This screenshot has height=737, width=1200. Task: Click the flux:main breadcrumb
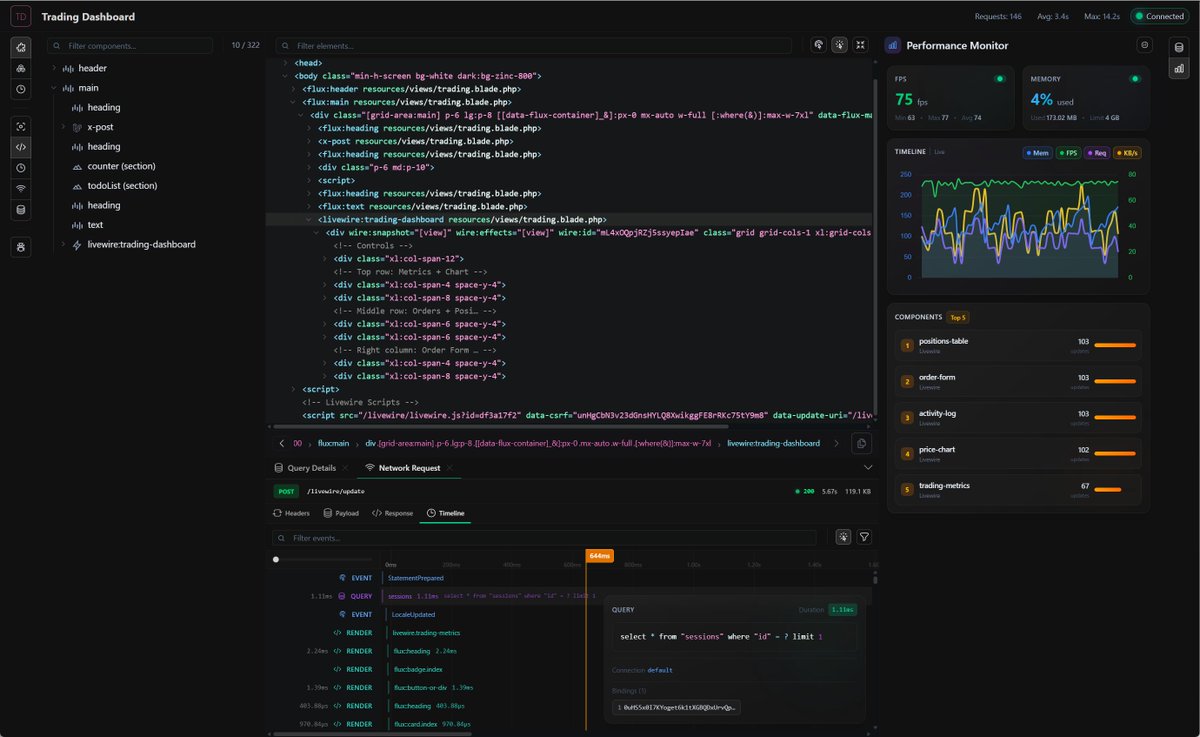point(334,443)
